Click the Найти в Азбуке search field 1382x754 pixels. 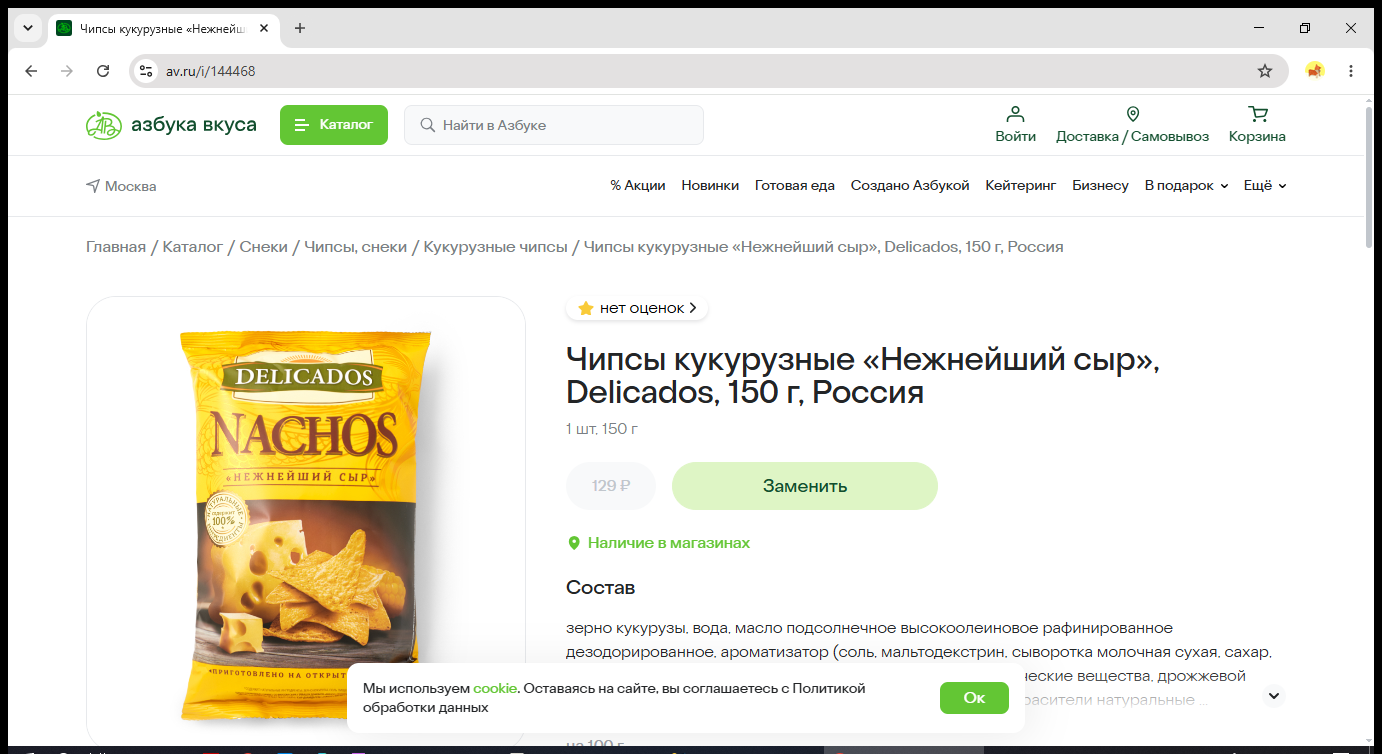pyautogui.click(x=554, y=125)
